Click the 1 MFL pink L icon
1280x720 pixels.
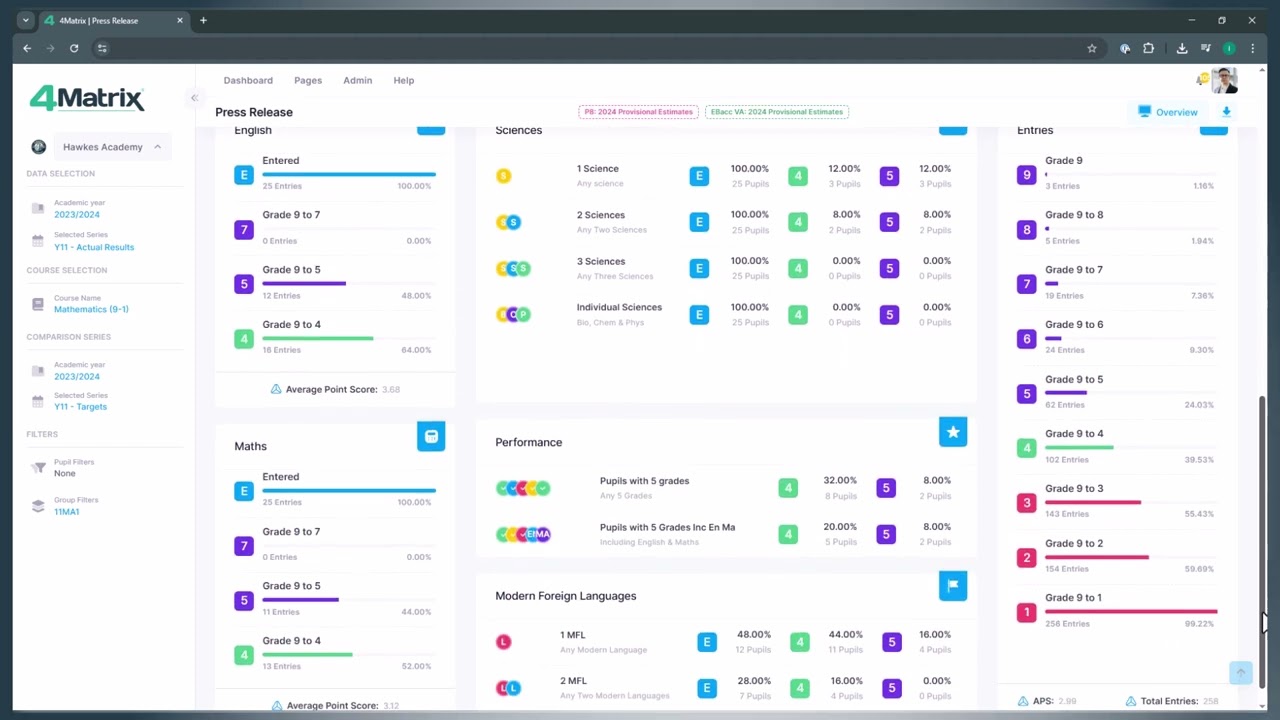tap(504, 642)
